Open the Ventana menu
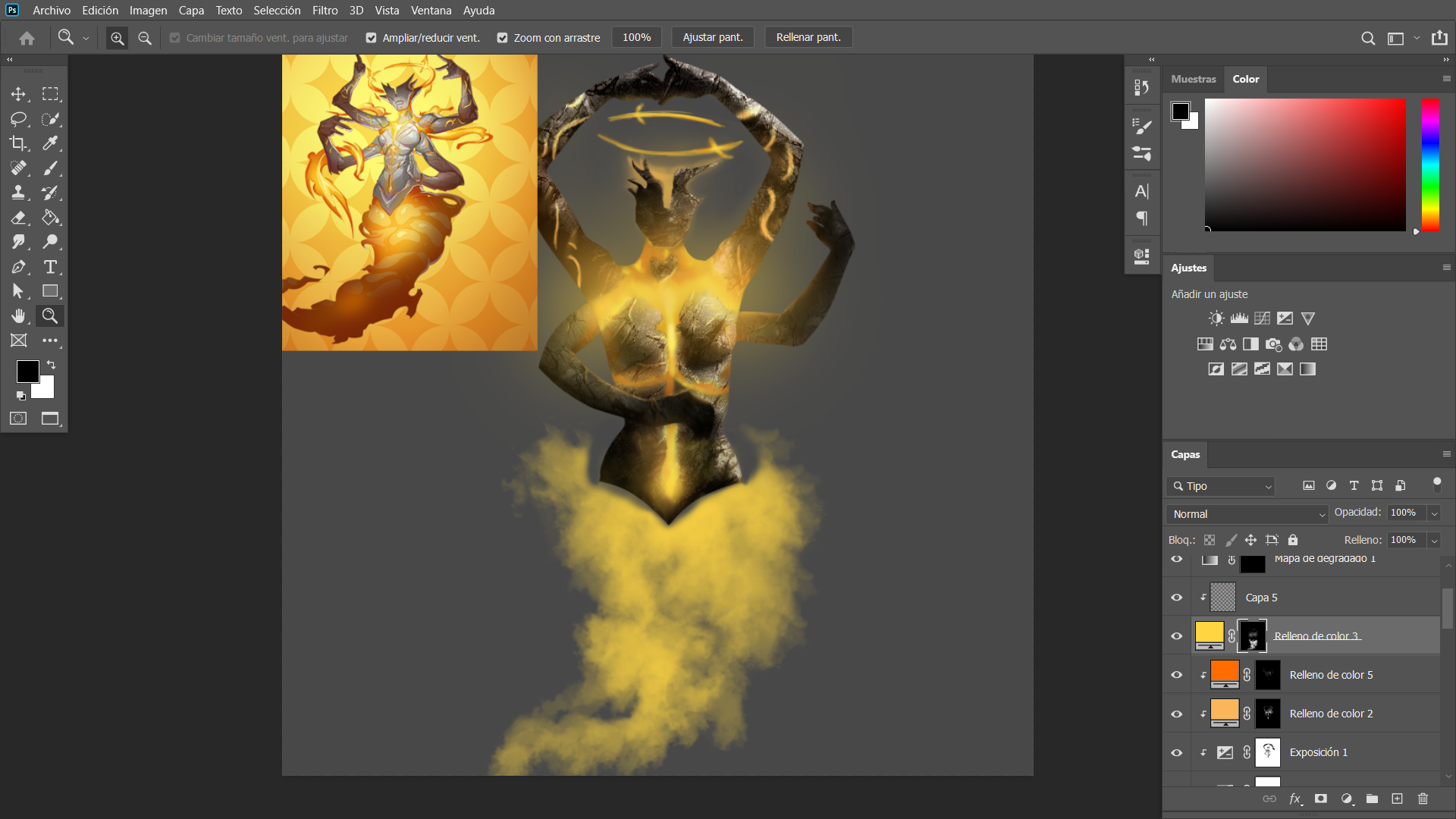The image size is (1456, 819). [431, 11]
